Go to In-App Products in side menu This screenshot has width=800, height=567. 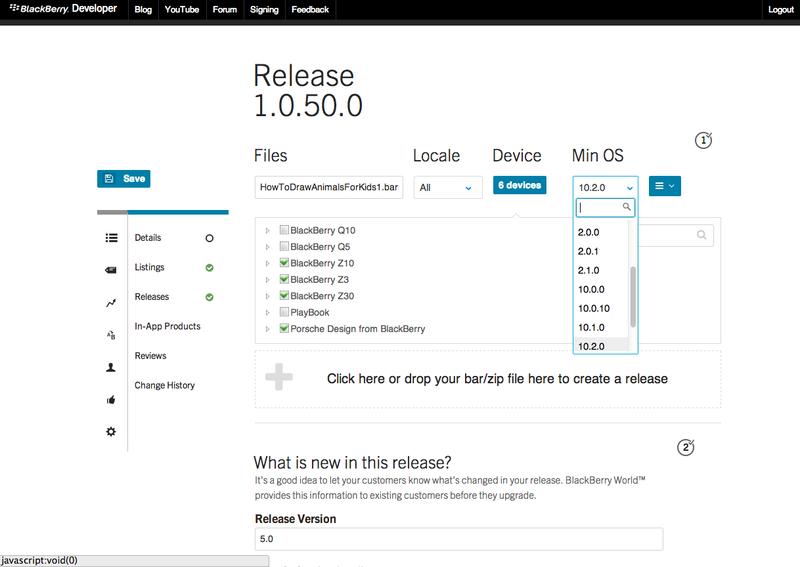click(x=167, y=326)
